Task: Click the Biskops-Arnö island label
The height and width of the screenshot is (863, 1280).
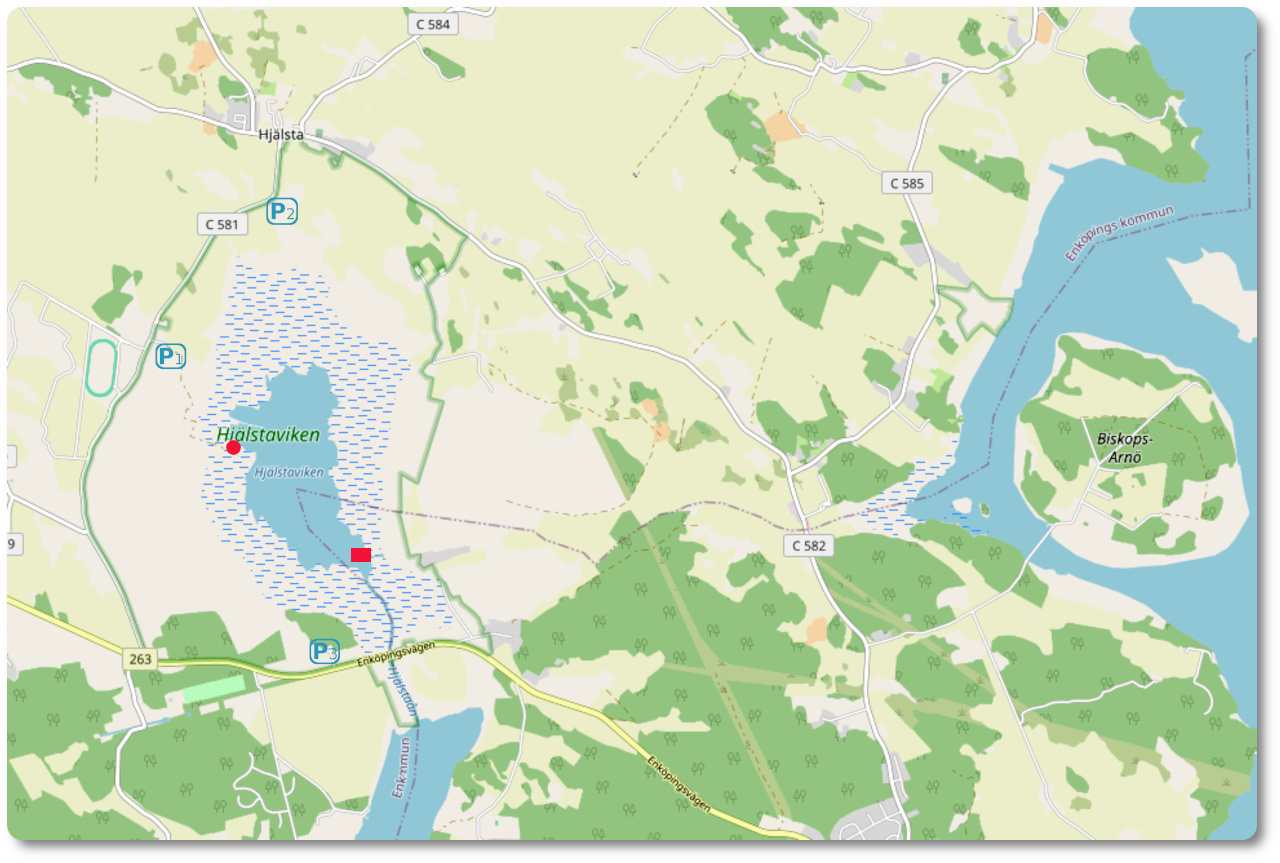Action: click(x=1126, y=449)
